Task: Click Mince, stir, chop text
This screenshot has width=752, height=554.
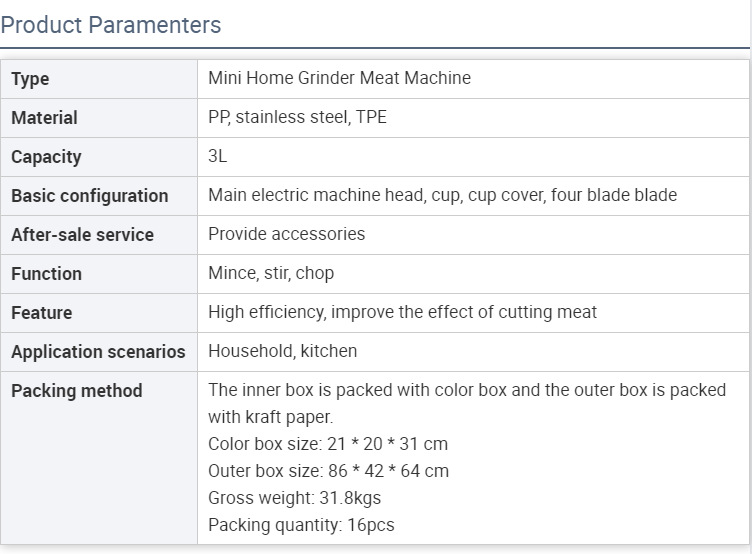Action: 271,273
